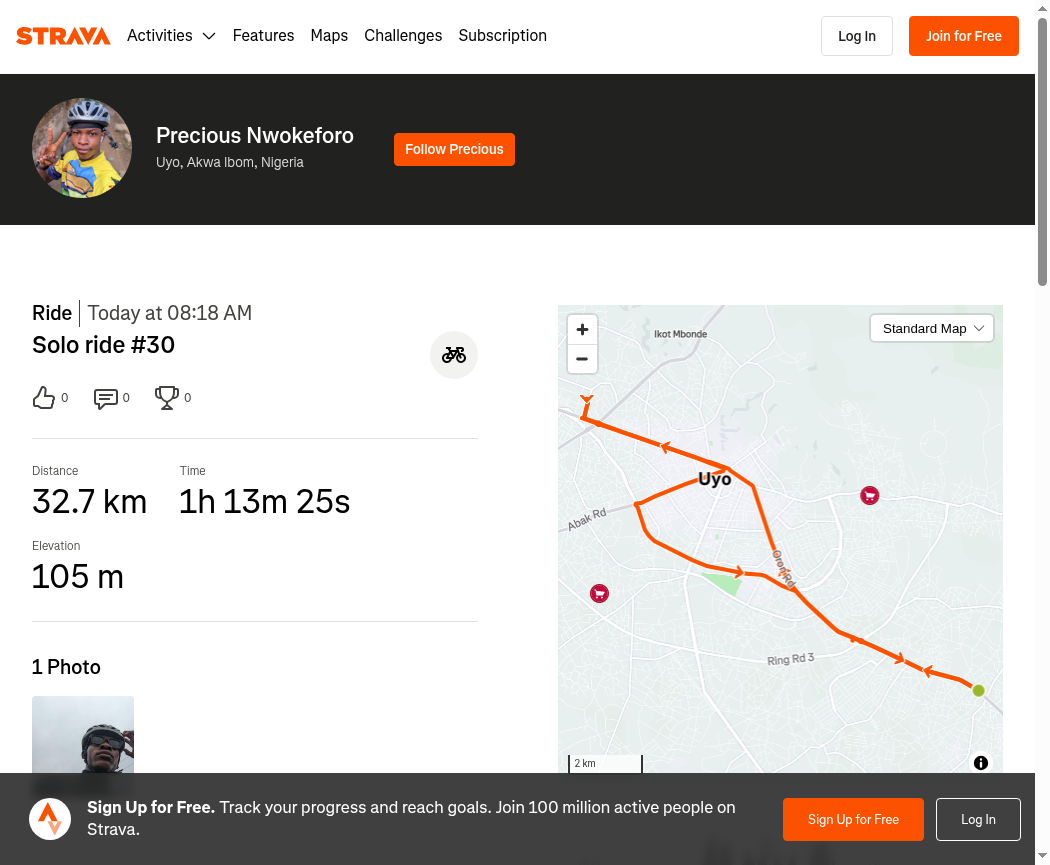Viewport: 1050px width, 865px height.
Task: Give kudos with the thumbs-up icon
Action: (44, 398)
